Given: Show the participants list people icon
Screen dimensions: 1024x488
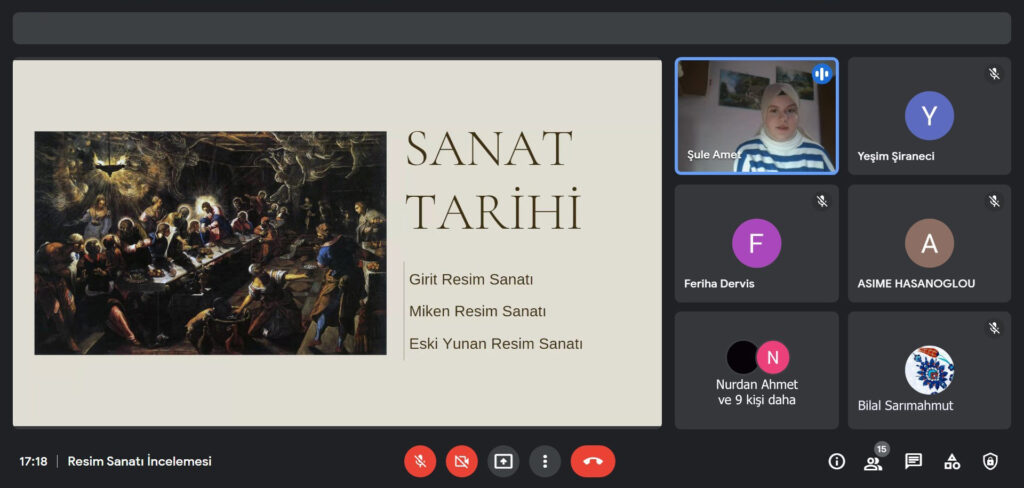Looking at the screenshot, I should pos(872,463).
